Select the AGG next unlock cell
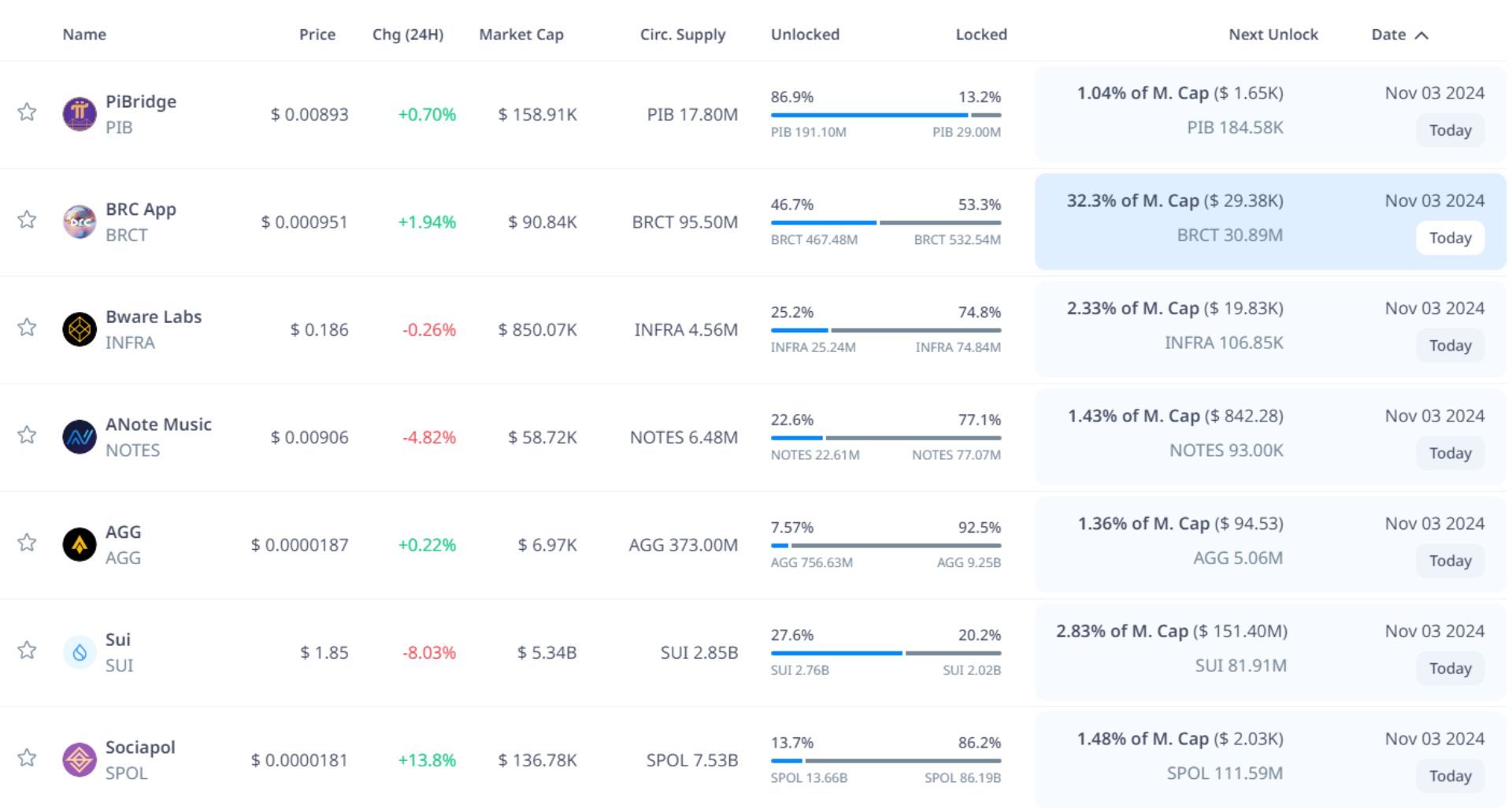The width and height of the screenshot is (1512, 809). pyautogui.click(x=1180, y=542)
